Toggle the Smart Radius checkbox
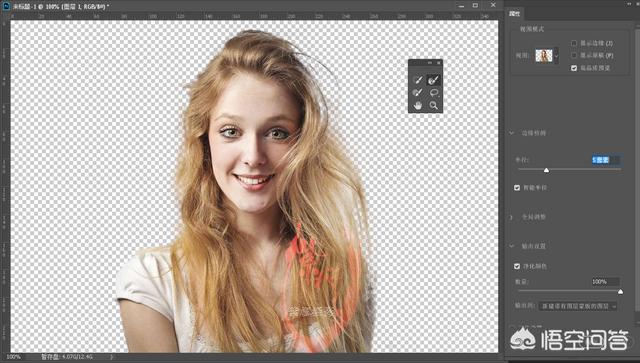Viewport: 640px width, 363px height. [x=517, y=187]
